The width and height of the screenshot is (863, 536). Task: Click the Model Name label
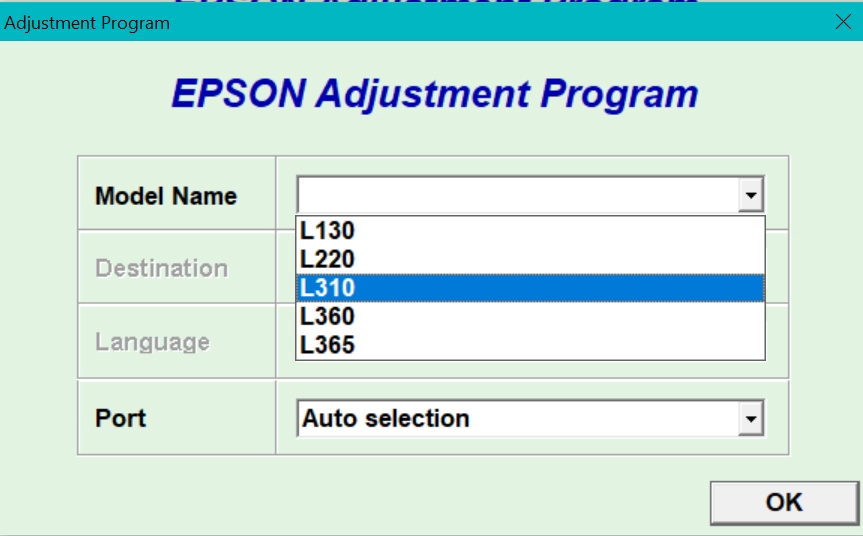click(x=166, y=196)
